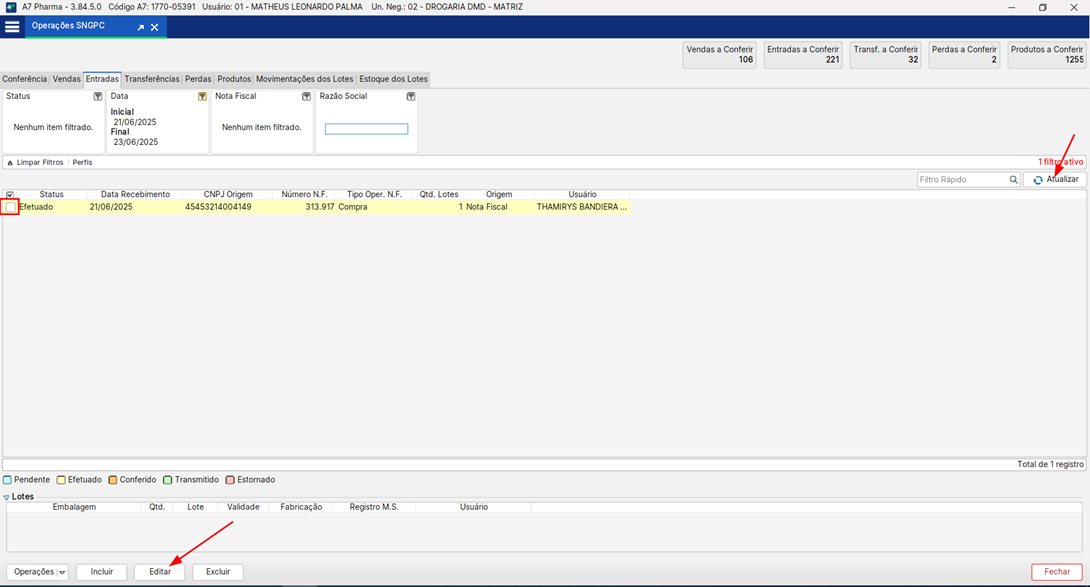Tick the checkbox on the Efetuado row

11,207
